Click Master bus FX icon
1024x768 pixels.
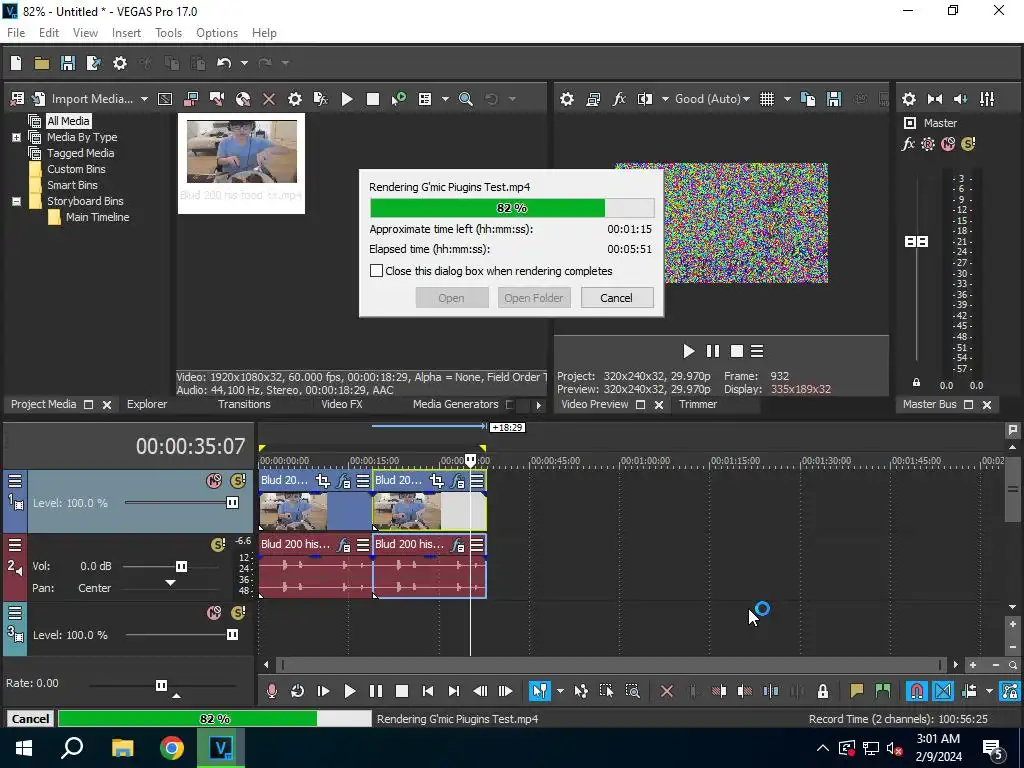click(908, 144)
